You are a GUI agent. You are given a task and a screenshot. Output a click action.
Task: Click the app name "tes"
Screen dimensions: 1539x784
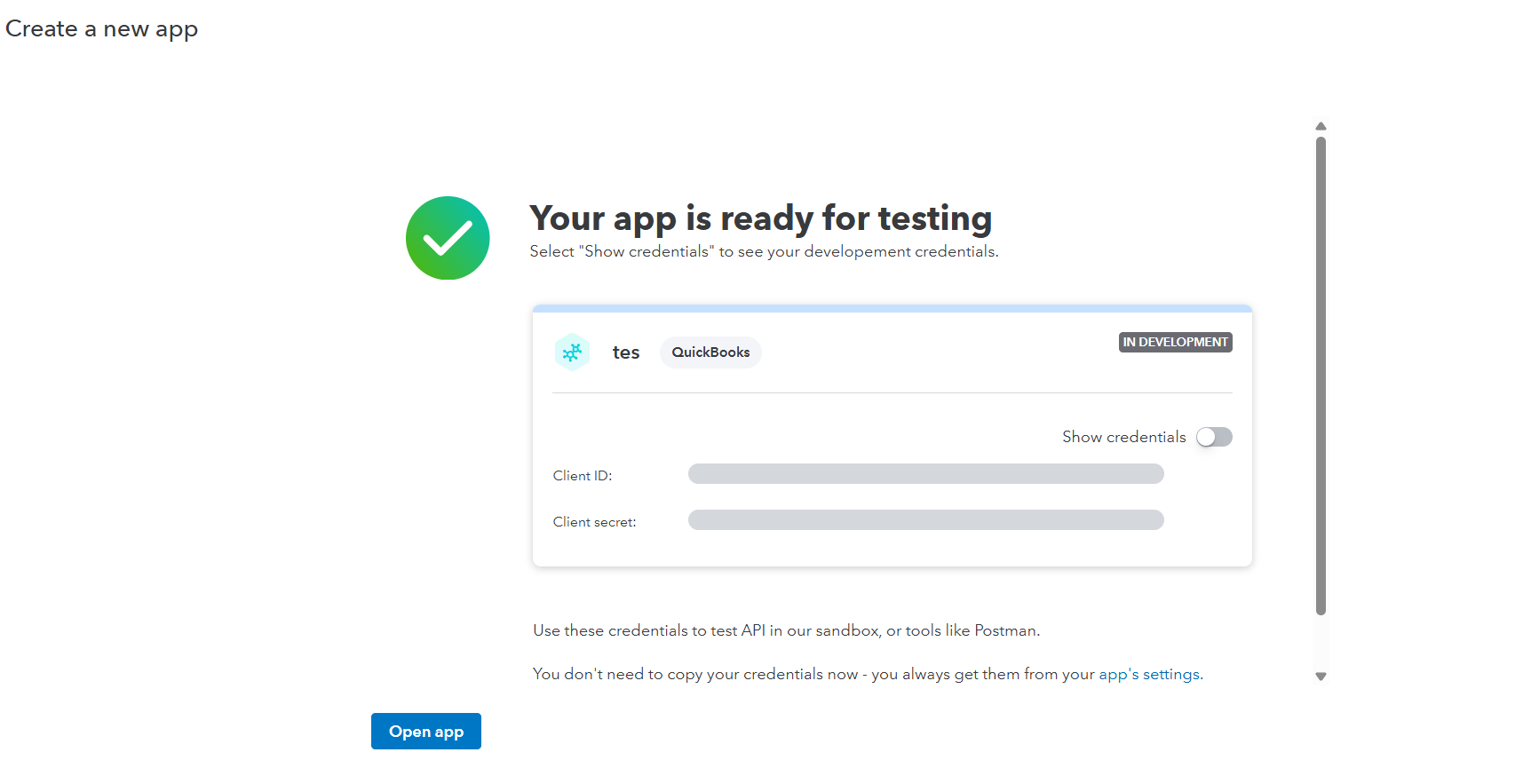[626, 352]
